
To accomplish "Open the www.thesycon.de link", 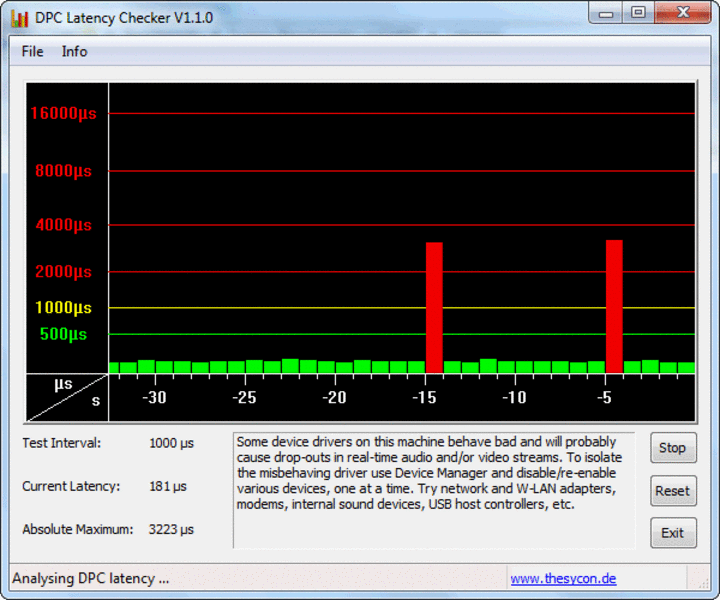I will point(563,578).
